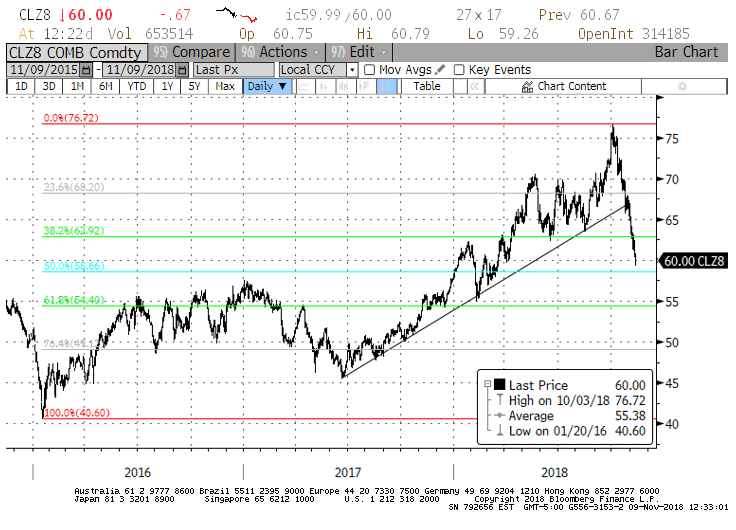Click the pencil icon beside Mov Avgs

[440, 70]
